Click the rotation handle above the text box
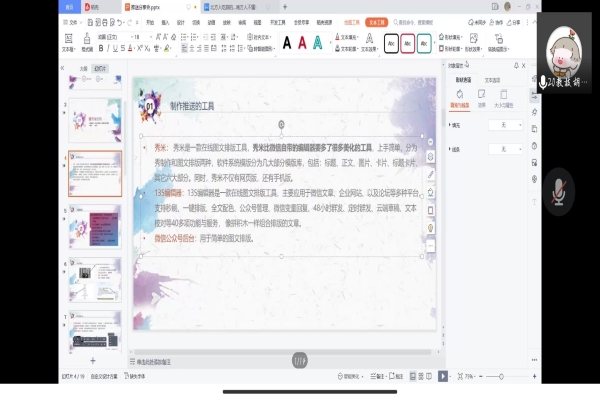 pos(281,124)
